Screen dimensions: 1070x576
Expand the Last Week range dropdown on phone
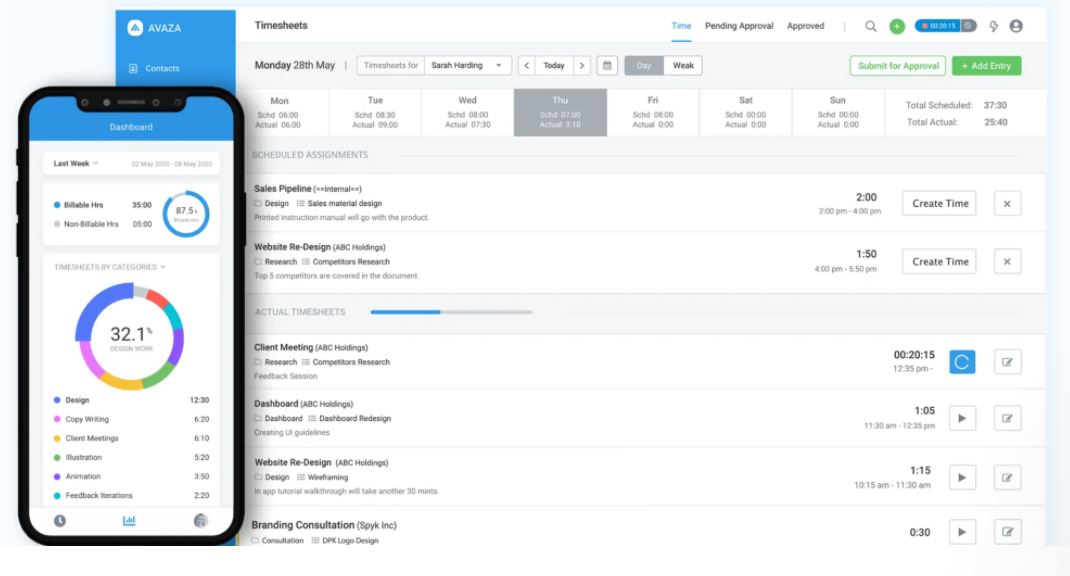76,163
